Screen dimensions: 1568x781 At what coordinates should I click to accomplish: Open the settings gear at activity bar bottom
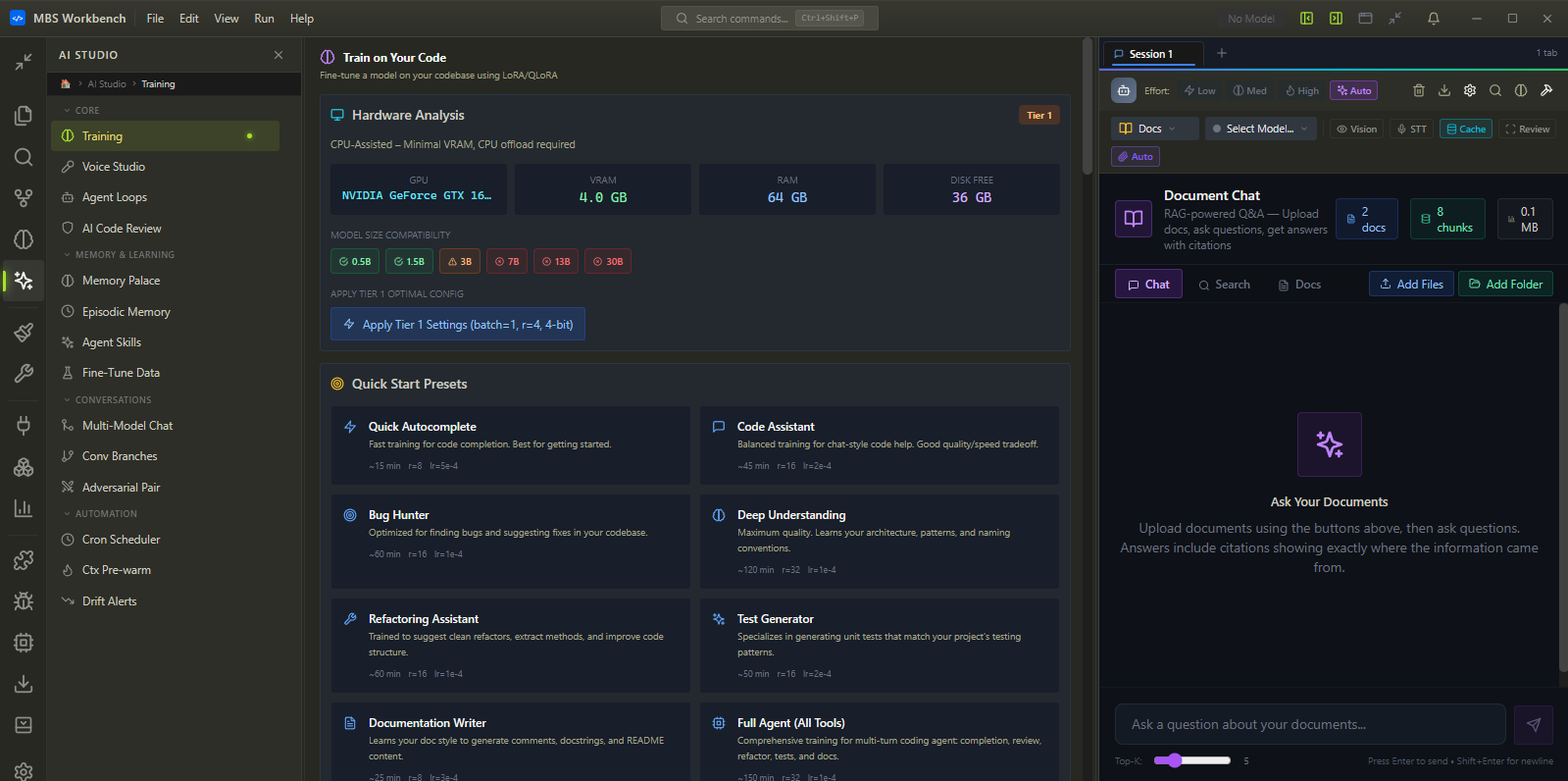coord(24,771)
